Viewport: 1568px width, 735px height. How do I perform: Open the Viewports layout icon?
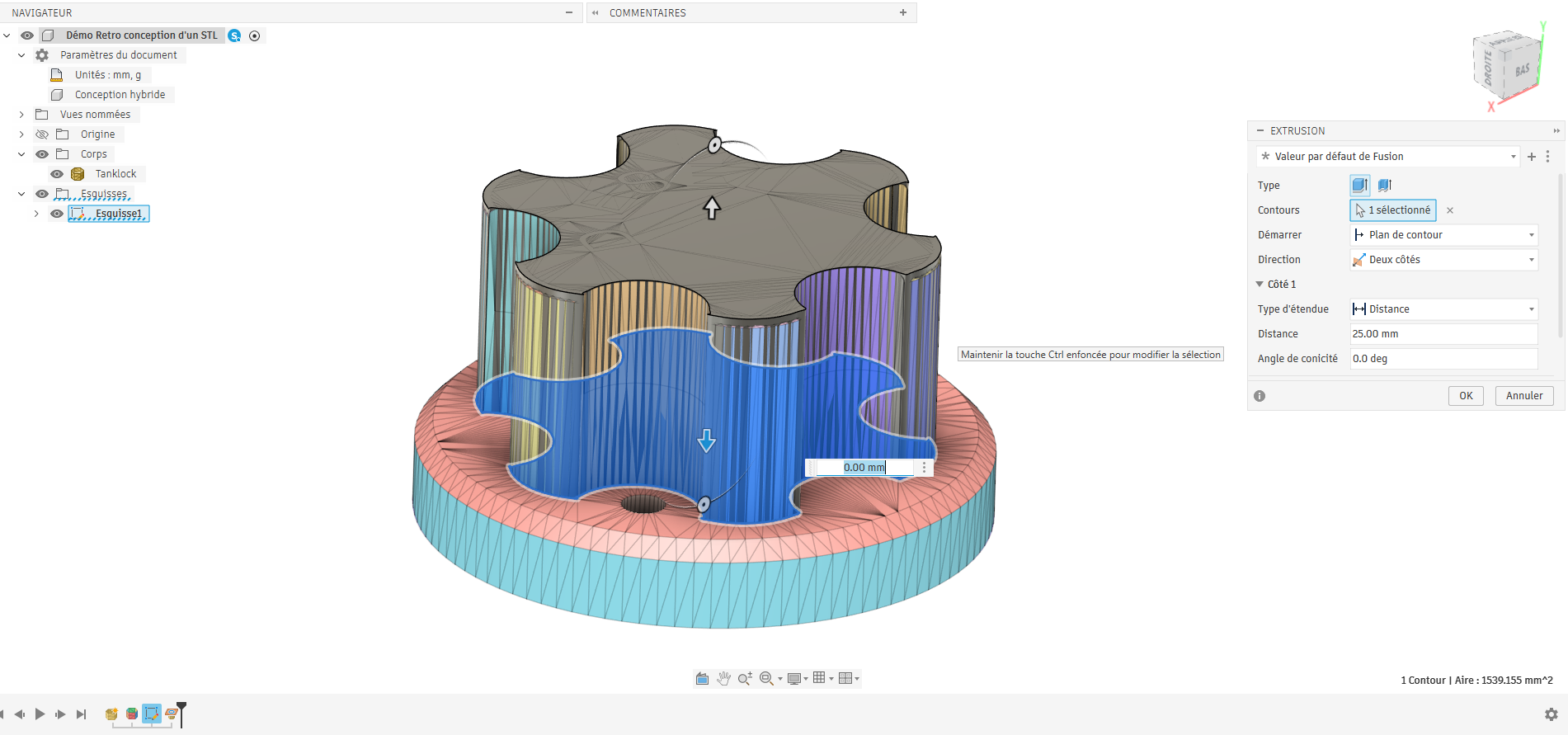tap(845, 679)
